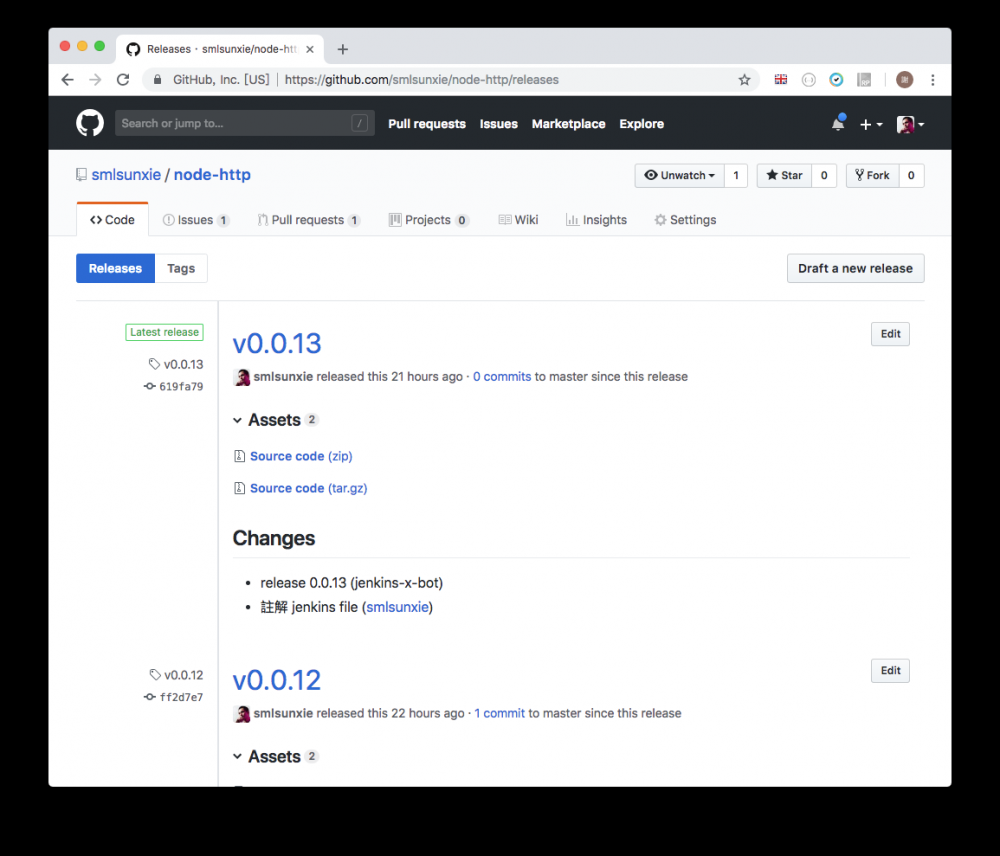Click the UK flag extension icon

pos(781,80)
